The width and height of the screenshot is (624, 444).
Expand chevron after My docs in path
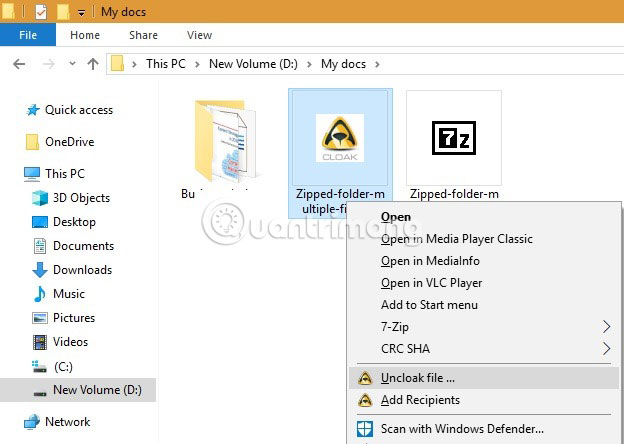[377, 64]
